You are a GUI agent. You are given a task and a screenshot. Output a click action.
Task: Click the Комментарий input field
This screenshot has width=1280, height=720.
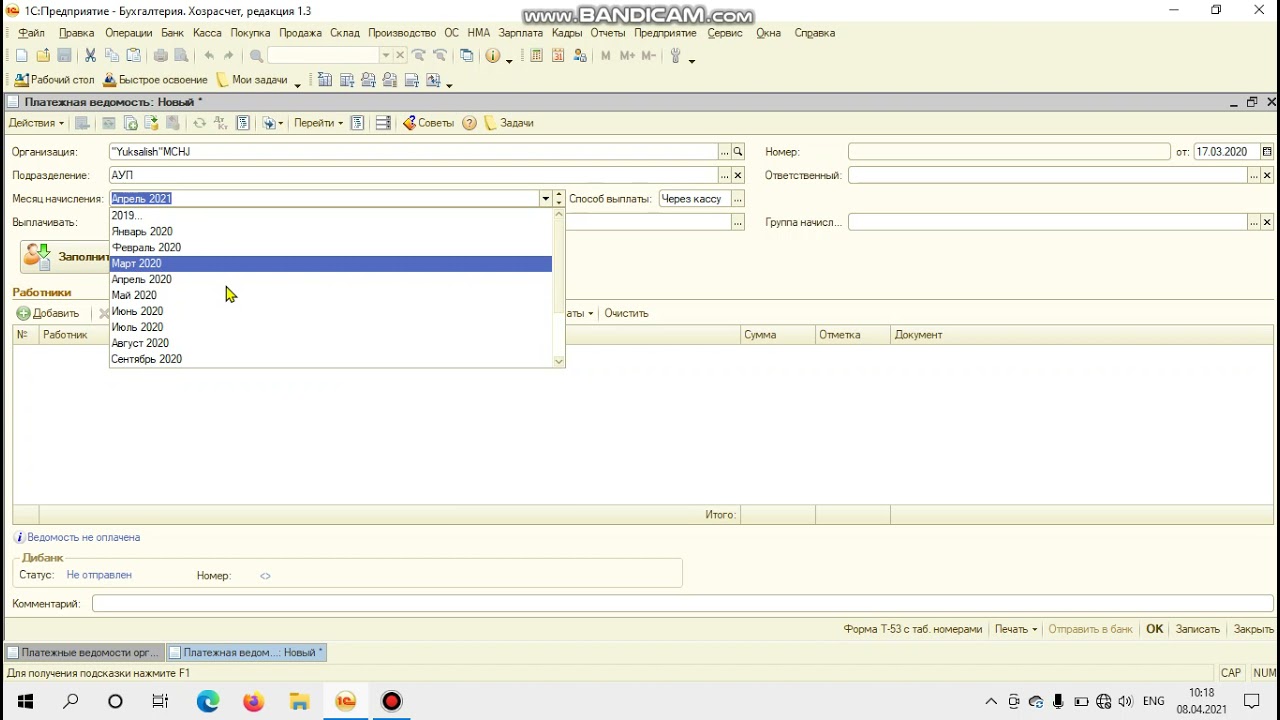pos(683,604)
